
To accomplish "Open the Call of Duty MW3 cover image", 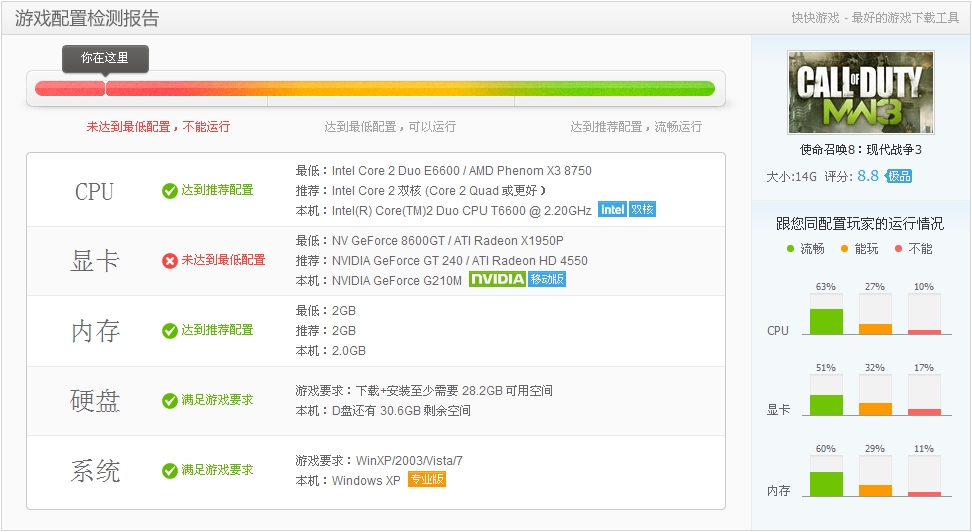I will [861, 92].
